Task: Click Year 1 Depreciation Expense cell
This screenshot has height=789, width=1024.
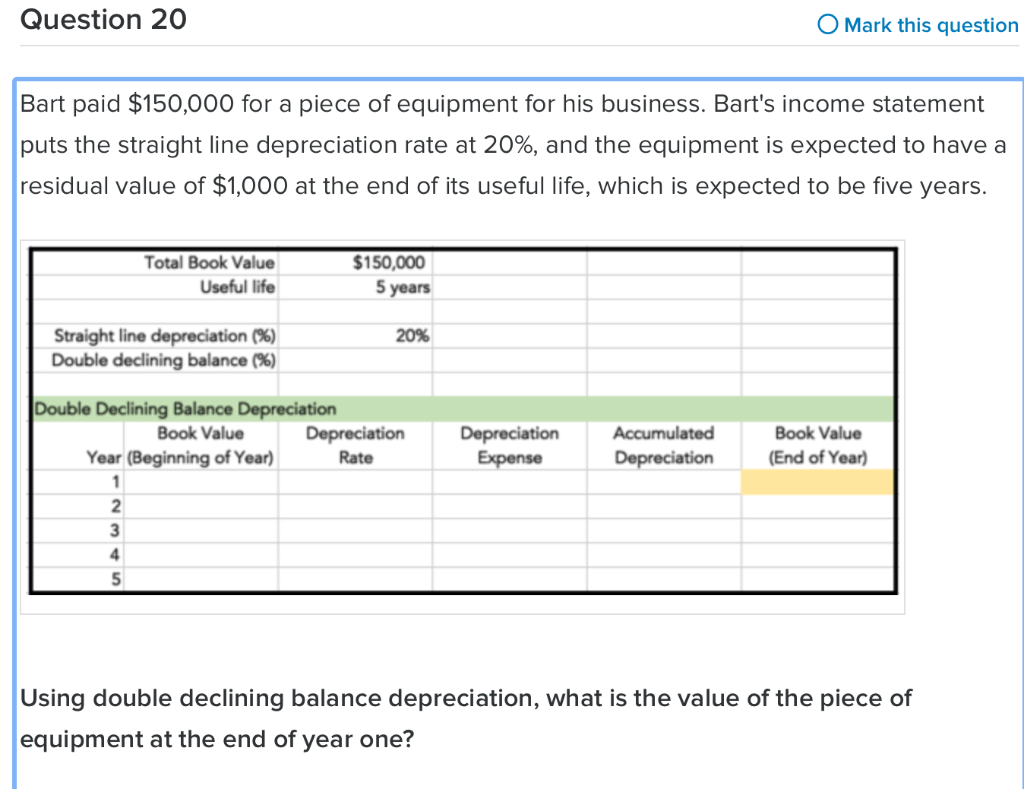Action: 510,481
